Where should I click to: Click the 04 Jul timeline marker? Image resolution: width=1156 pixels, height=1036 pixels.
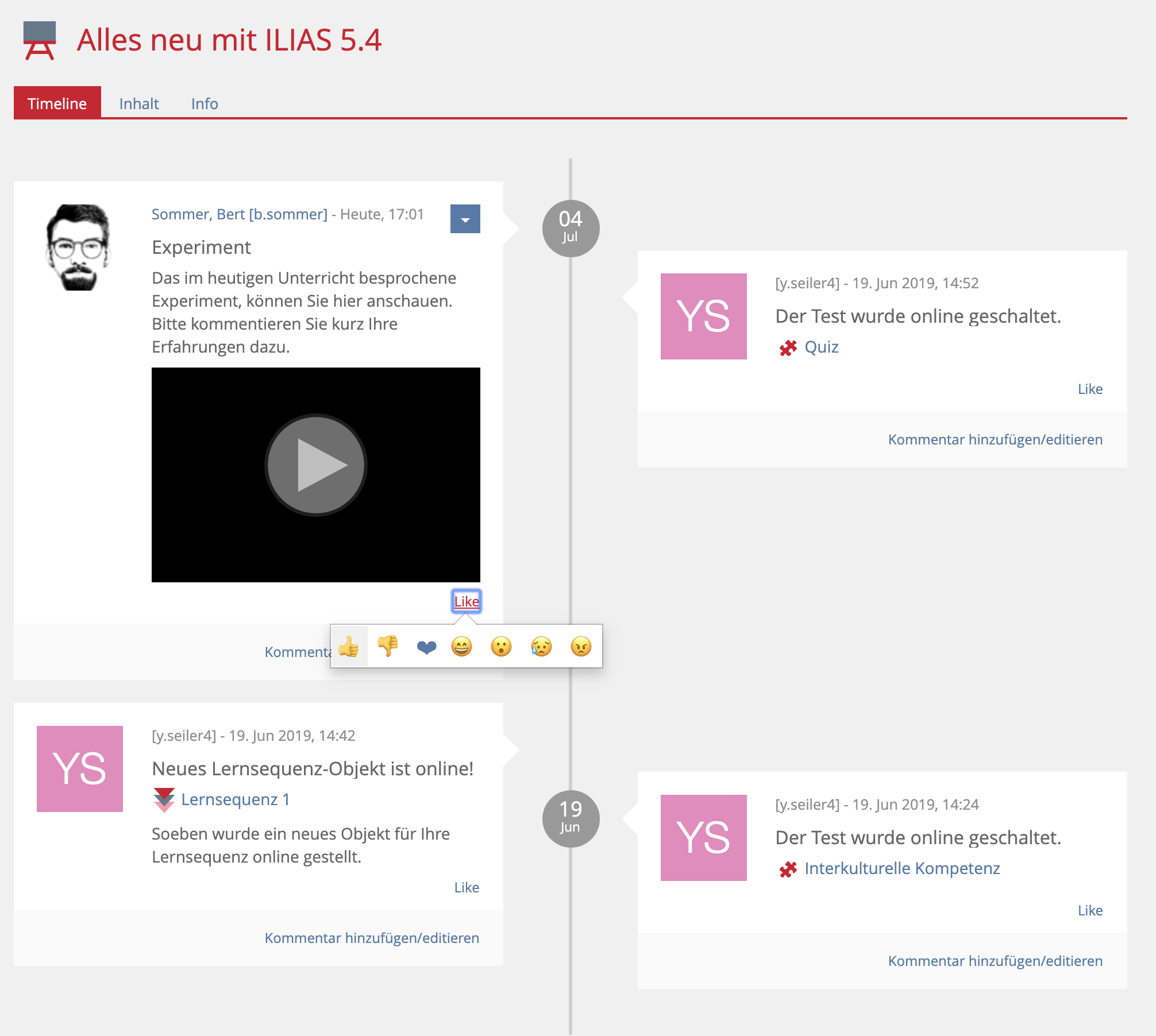point(571,228)
